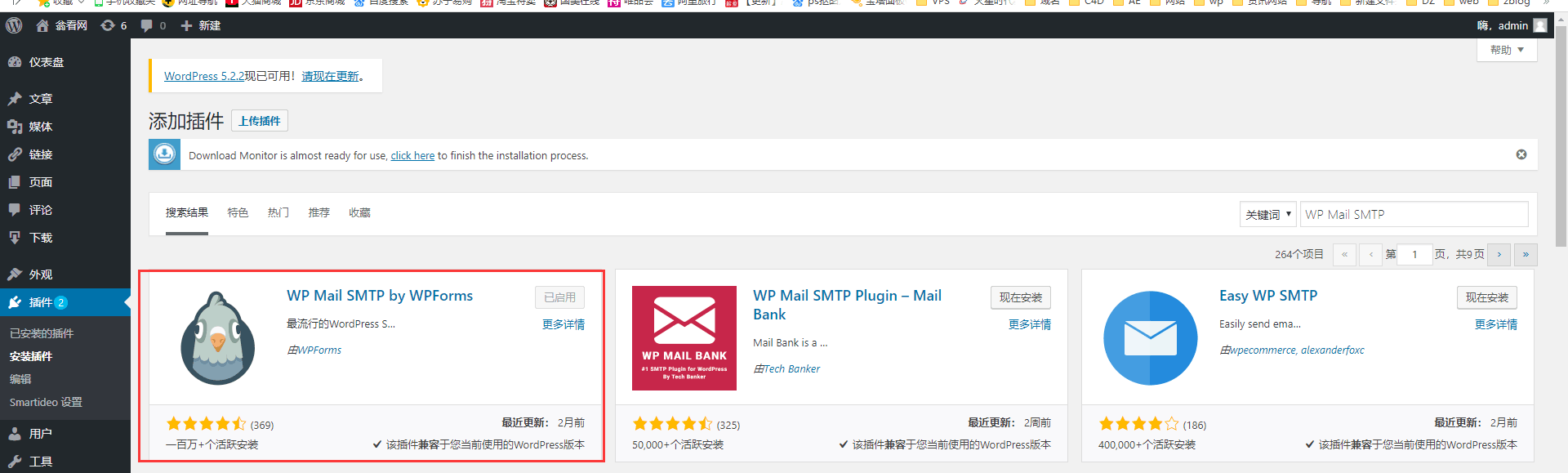
Task: Open the WordPress 5.2.2 link
Action: point(204,76)
